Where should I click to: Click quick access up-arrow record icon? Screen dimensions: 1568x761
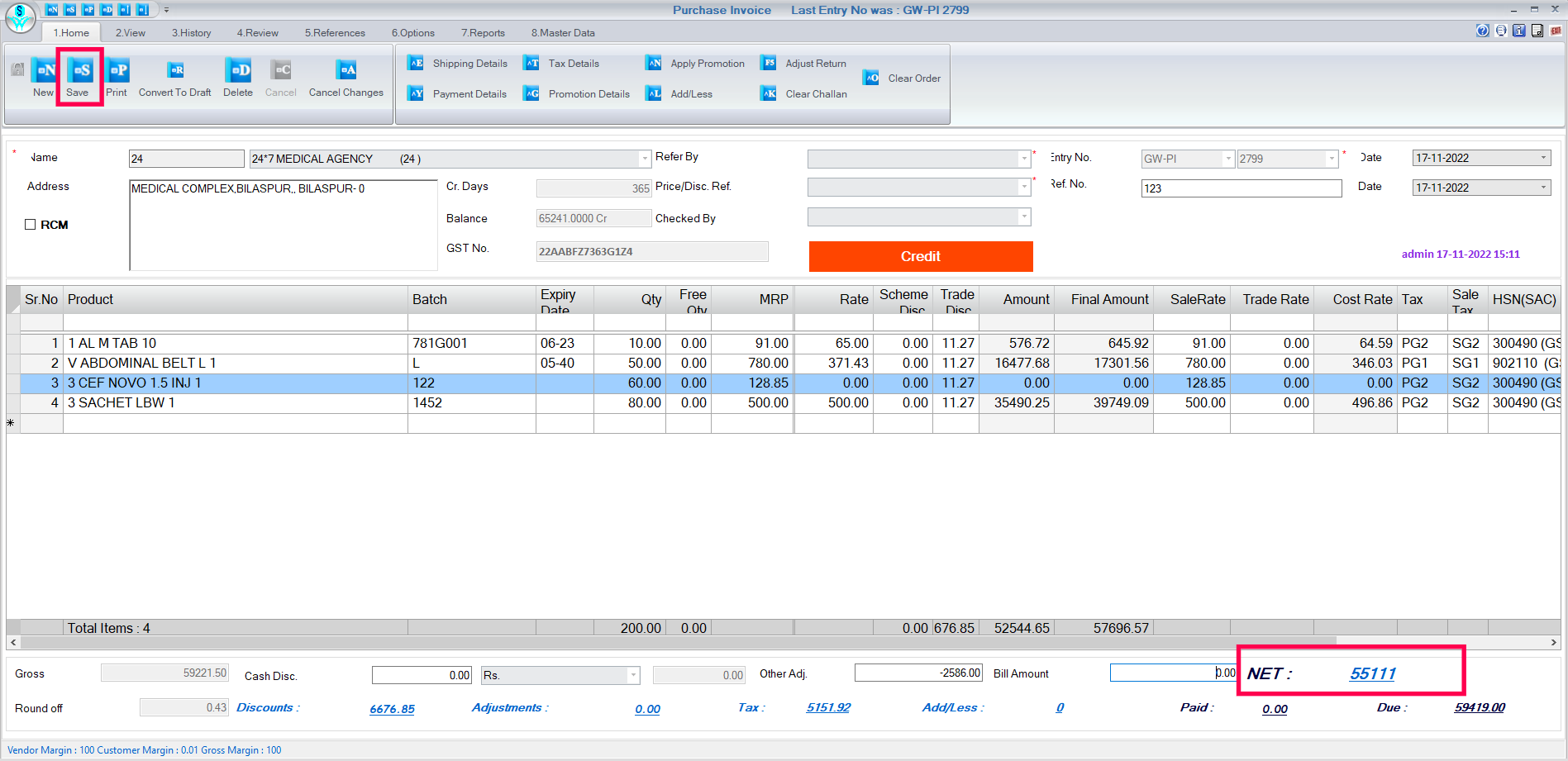125,10
